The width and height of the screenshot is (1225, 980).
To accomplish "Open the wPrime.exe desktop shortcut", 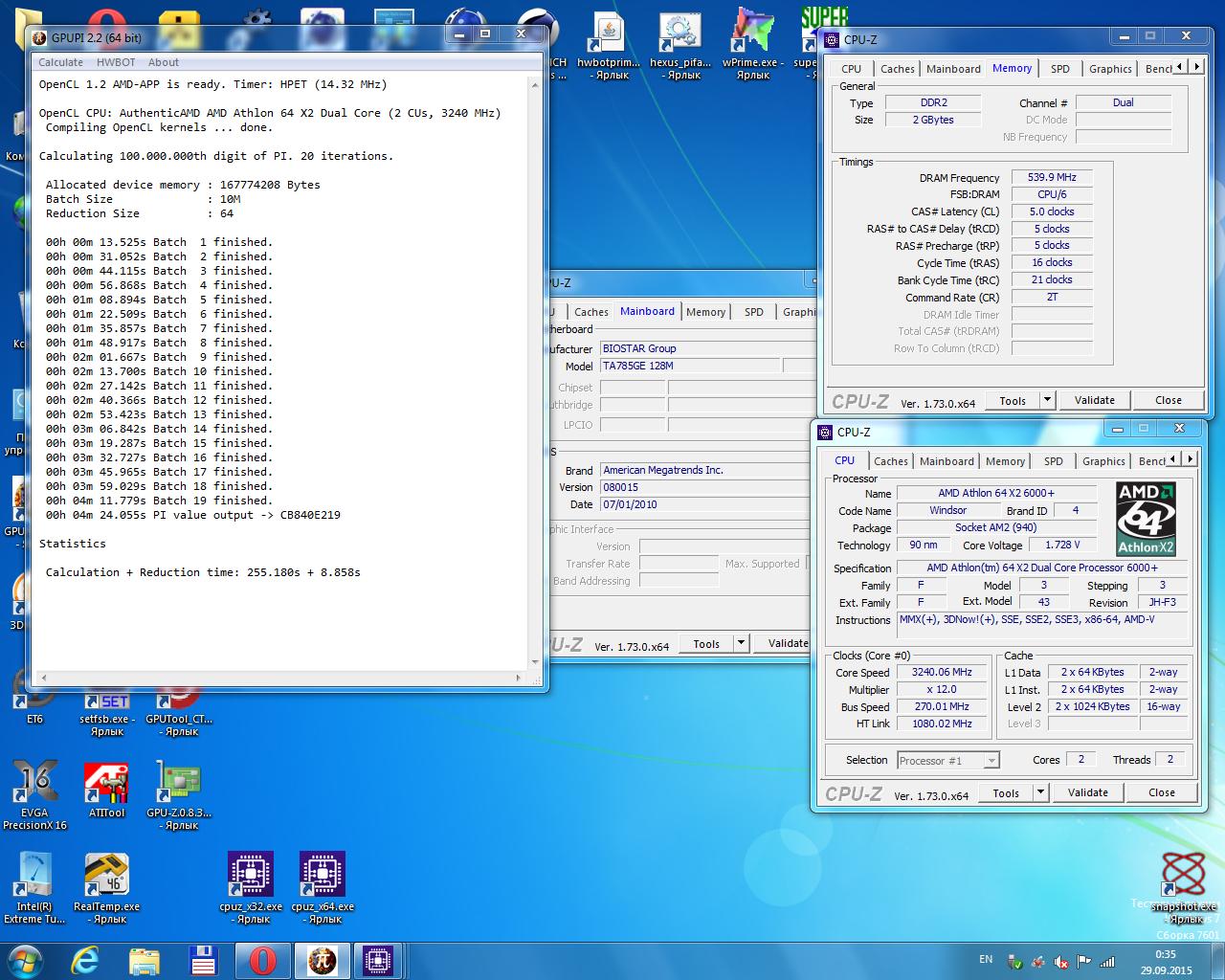I will coord(753,46).
